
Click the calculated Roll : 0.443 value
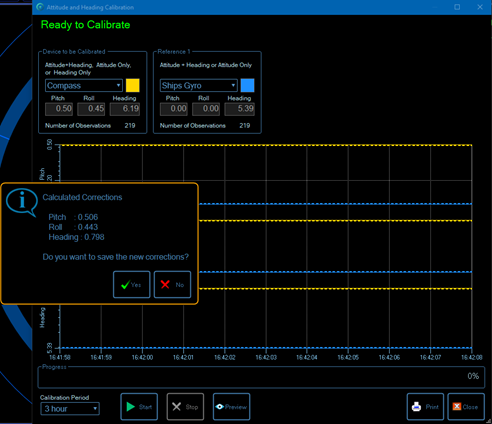(x=73, y=227)
